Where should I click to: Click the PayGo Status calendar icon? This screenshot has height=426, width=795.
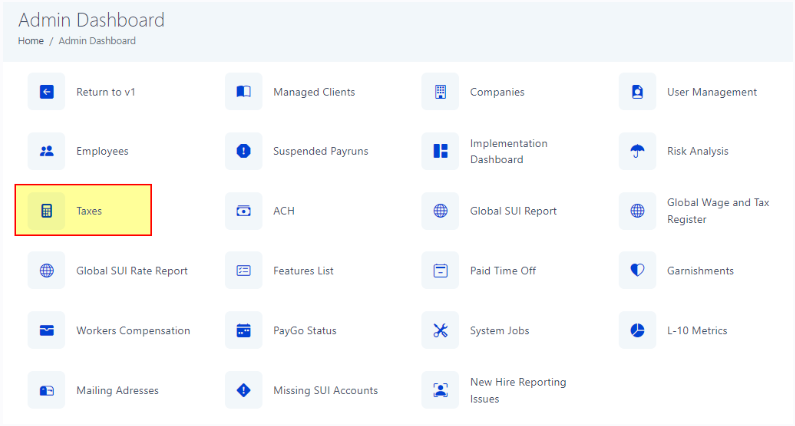tap(243, 331)
